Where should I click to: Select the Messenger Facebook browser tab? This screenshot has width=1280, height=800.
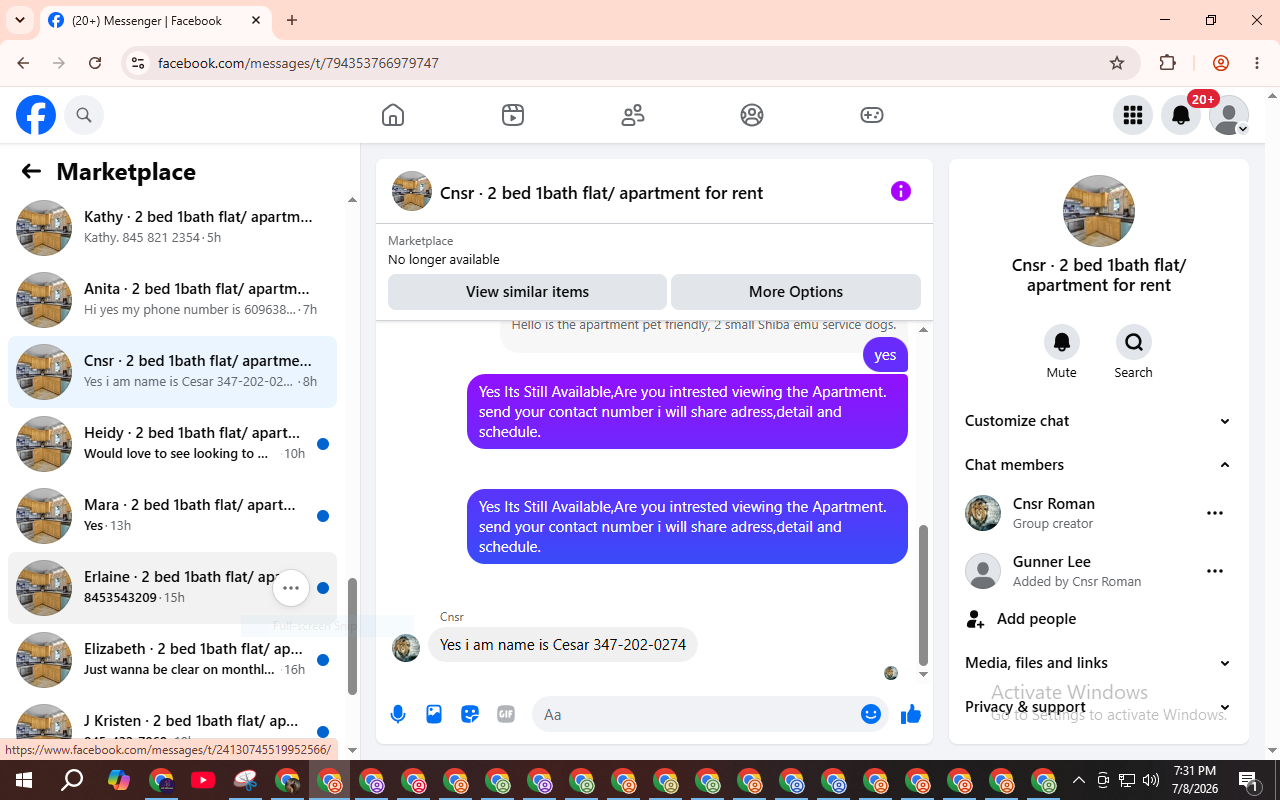(155, 20)
